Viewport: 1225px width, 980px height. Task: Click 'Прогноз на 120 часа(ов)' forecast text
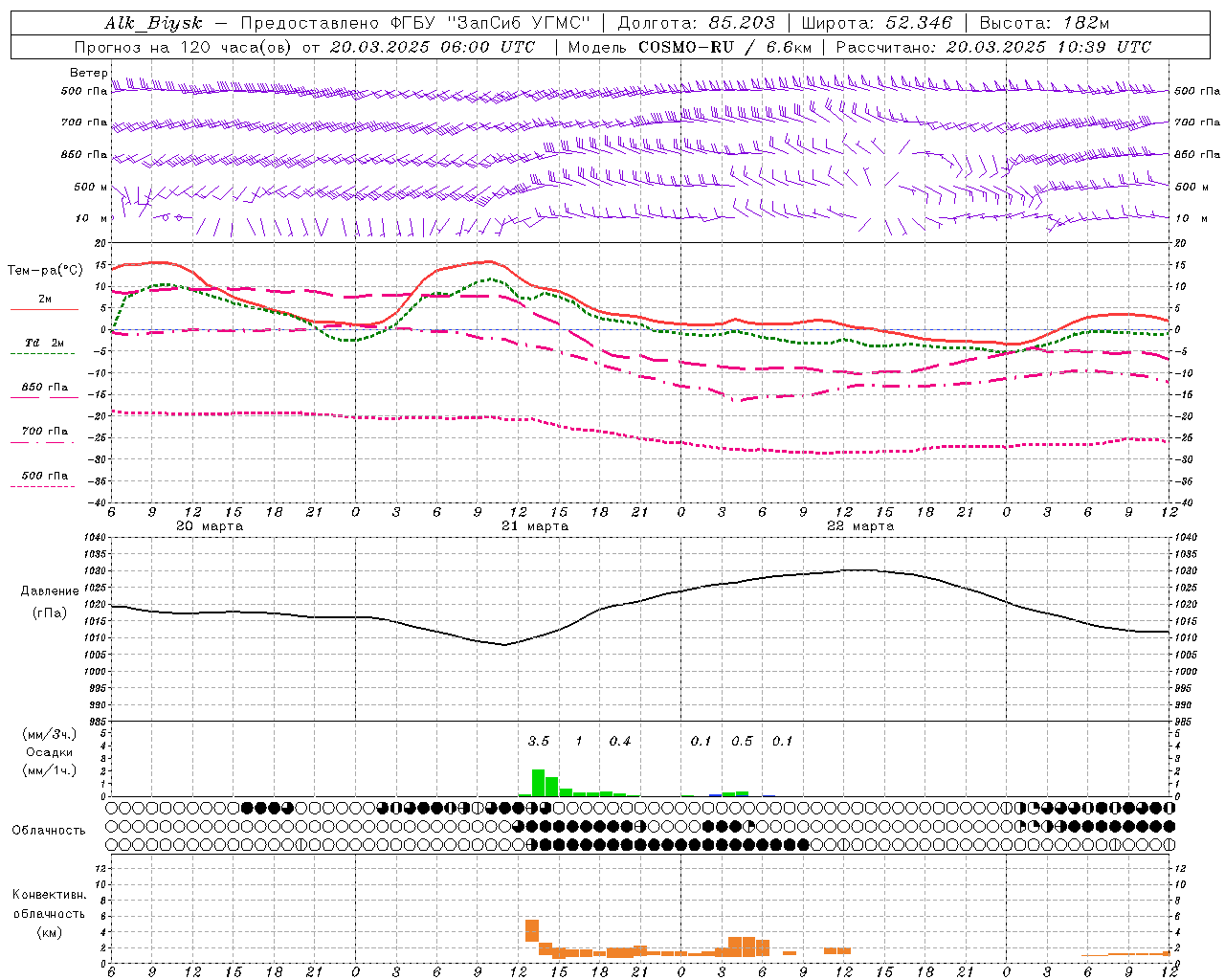184,47
